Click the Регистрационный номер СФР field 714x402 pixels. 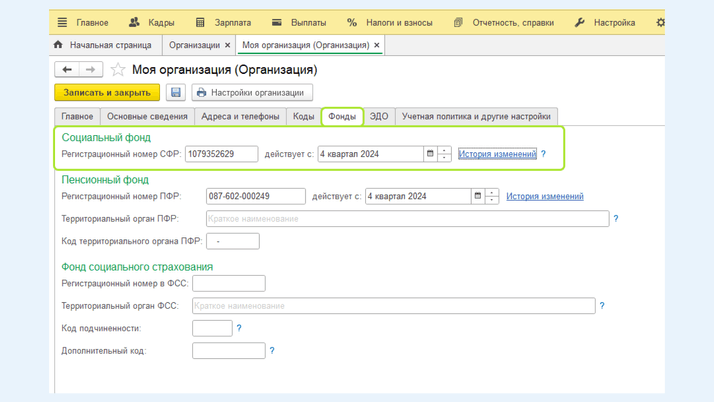pos(221,154)
